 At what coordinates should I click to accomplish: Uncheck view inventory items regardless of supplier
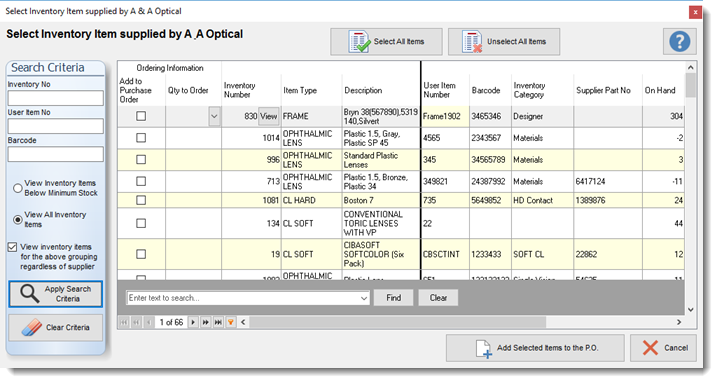(12, 247)
